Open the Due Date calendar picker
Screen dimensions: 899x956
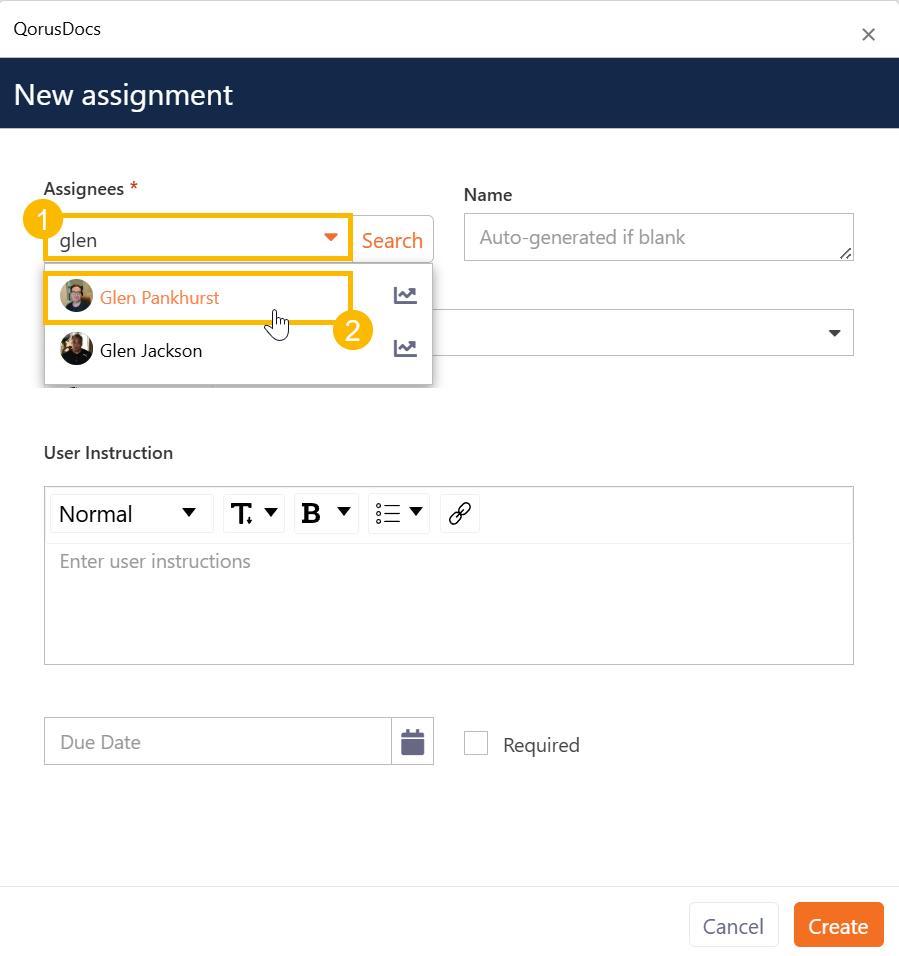(412, 742)
